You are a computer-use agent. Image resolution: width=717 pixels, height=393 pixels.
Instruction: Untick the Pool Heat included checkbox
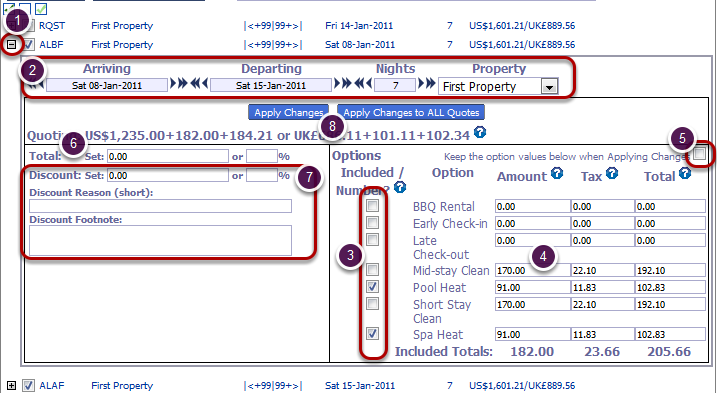[372, 287]
